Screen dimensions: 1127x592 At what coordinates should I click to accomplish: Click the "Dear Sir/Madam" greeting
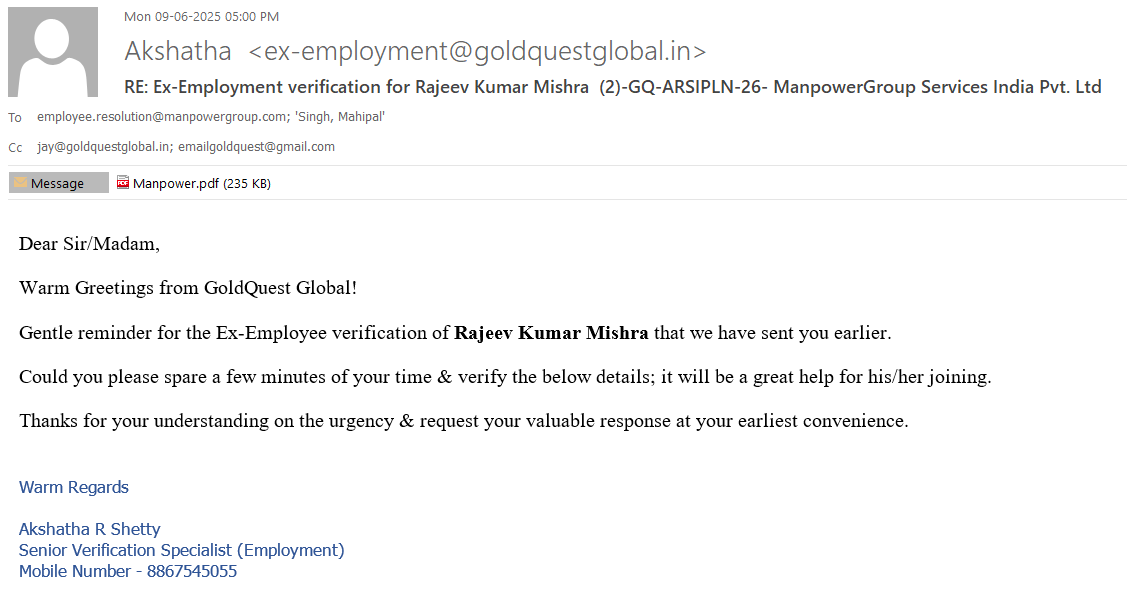click(x=89, y=244)
